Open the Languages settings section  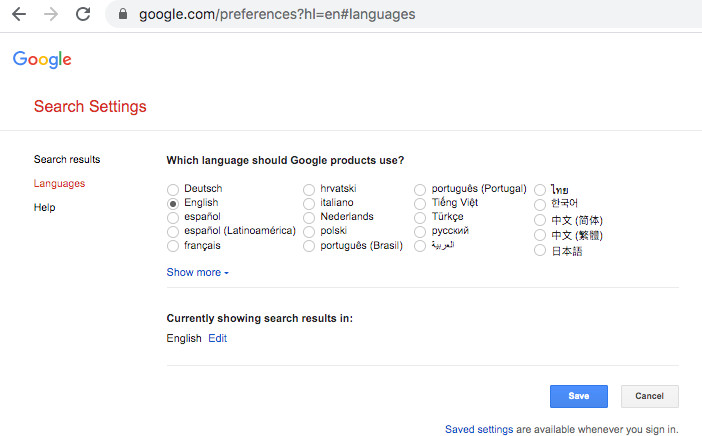(x=59, y=183)
